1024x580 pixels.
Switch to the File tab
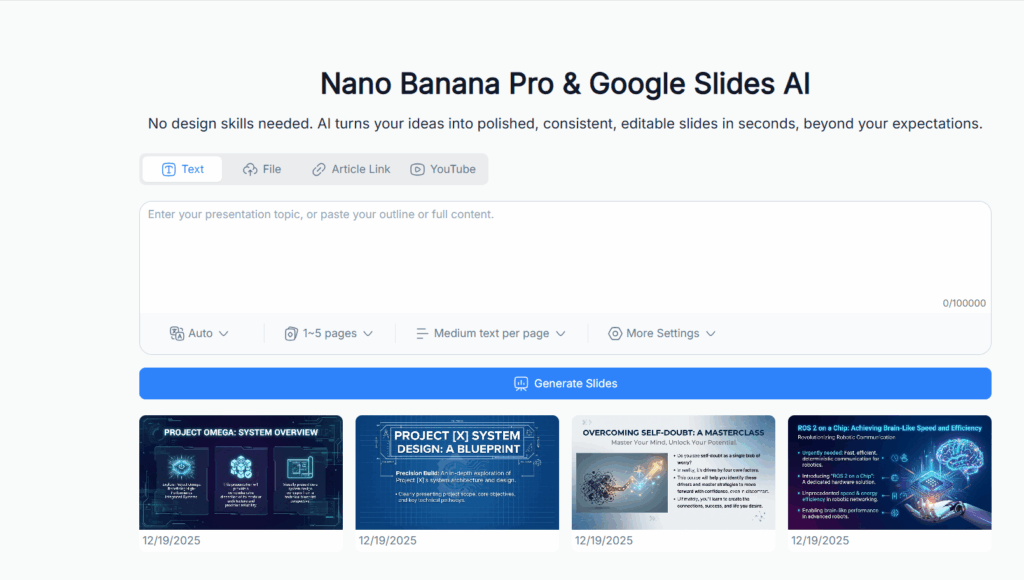click(x=262, y=169)
